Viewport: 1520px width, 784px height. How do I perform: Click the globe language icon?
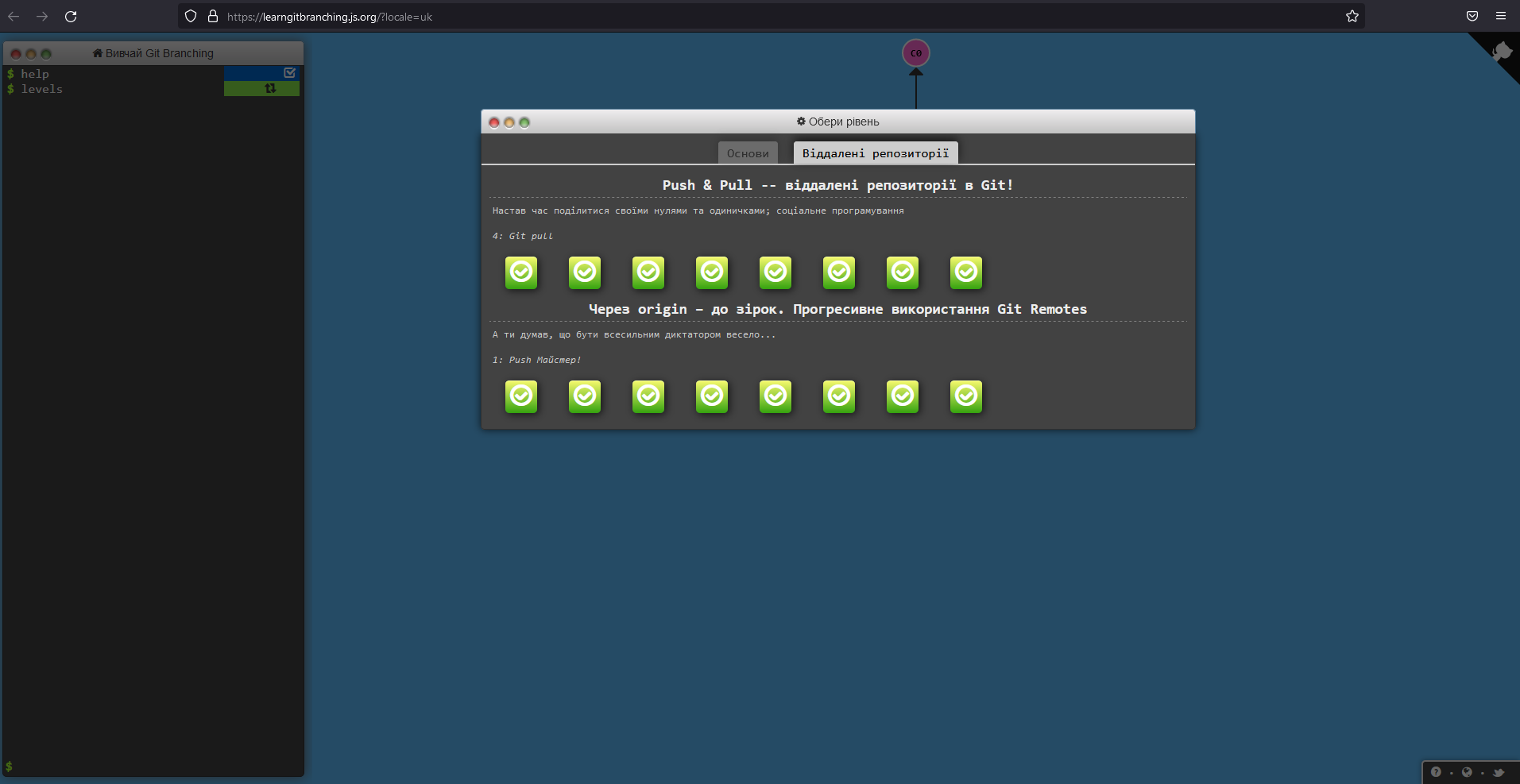pos(1467,772)
